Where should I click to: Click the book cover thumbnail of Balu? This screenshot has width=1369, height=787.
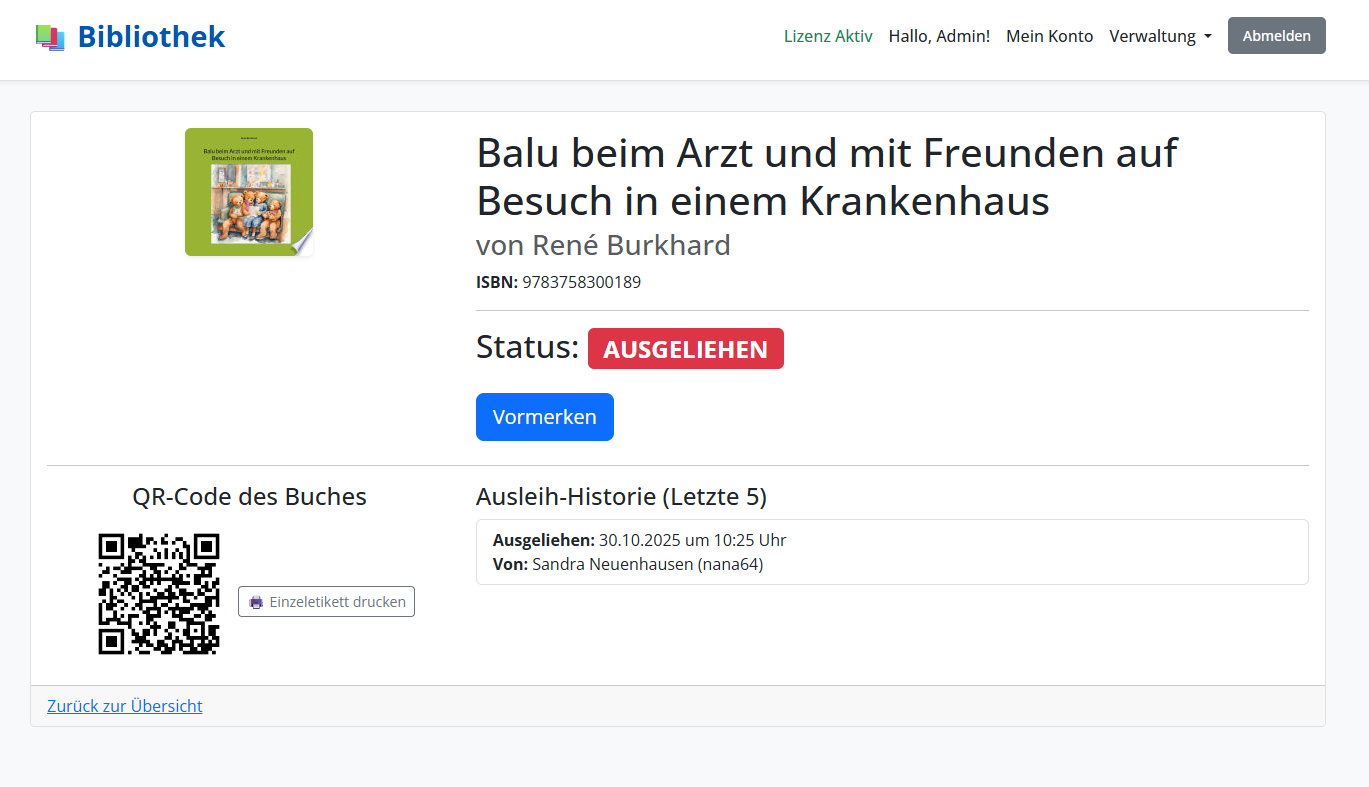[x=248, y=191]
